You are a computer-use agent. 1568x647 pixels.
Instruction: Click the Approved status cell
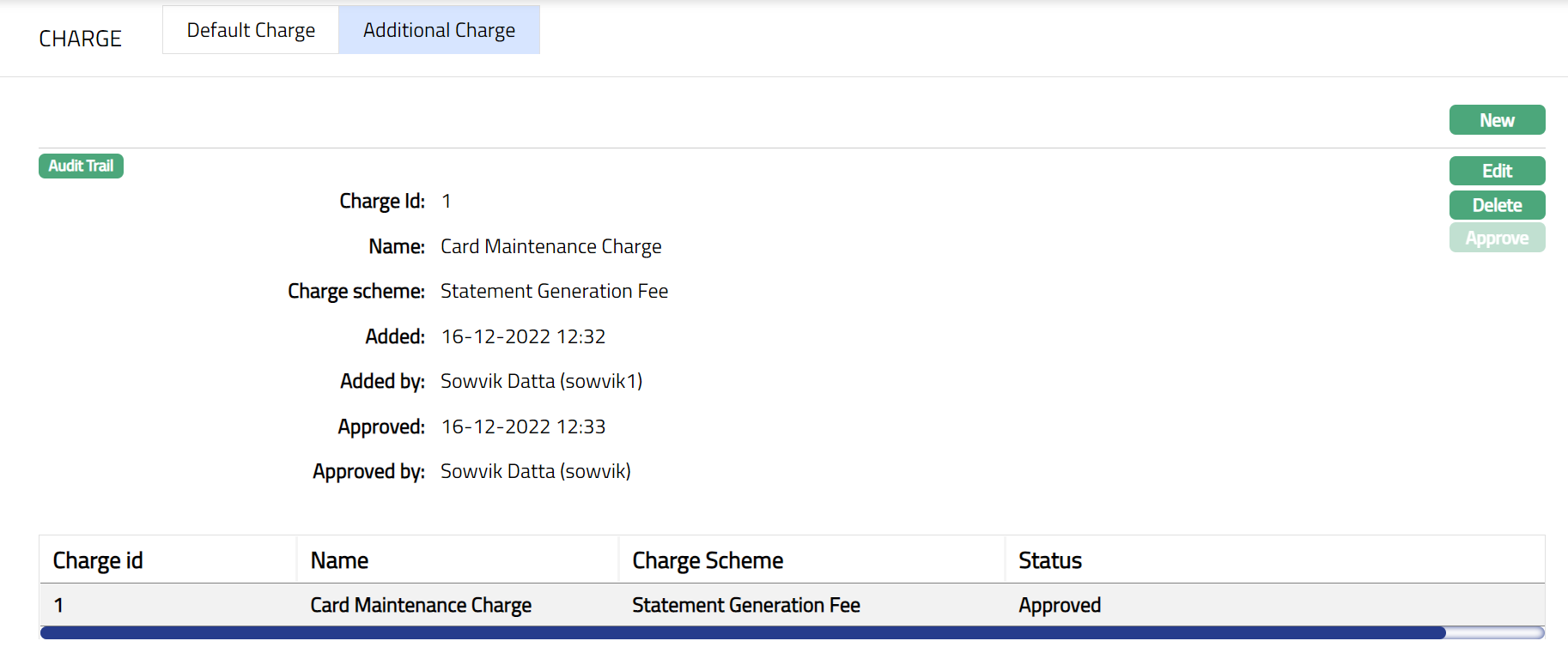(x=1059, y=605)
